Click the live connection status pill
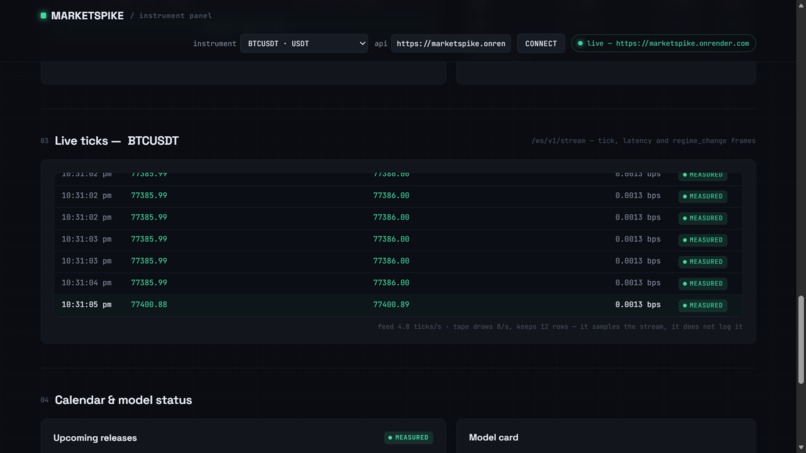The width and height of the screenshot is (806, 453). point(663,43)
